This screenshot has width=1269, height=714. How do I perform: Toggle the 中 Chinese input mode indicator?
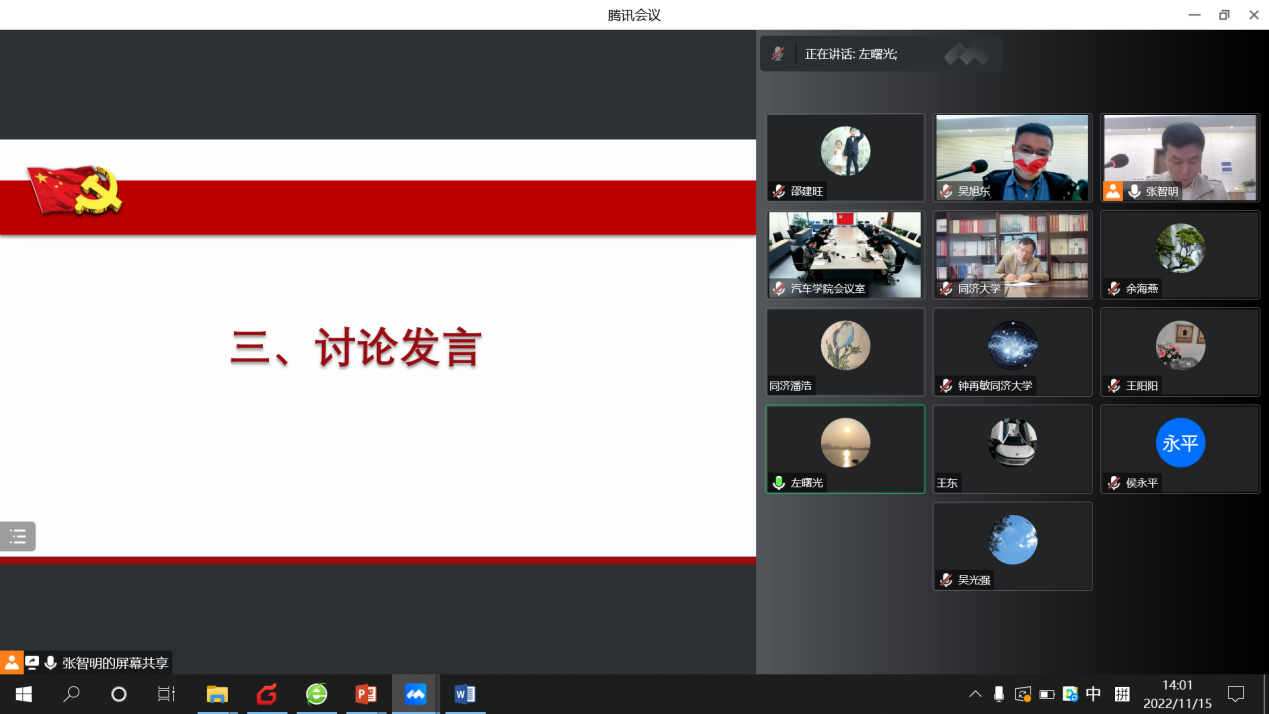[x=1094, y=694]
